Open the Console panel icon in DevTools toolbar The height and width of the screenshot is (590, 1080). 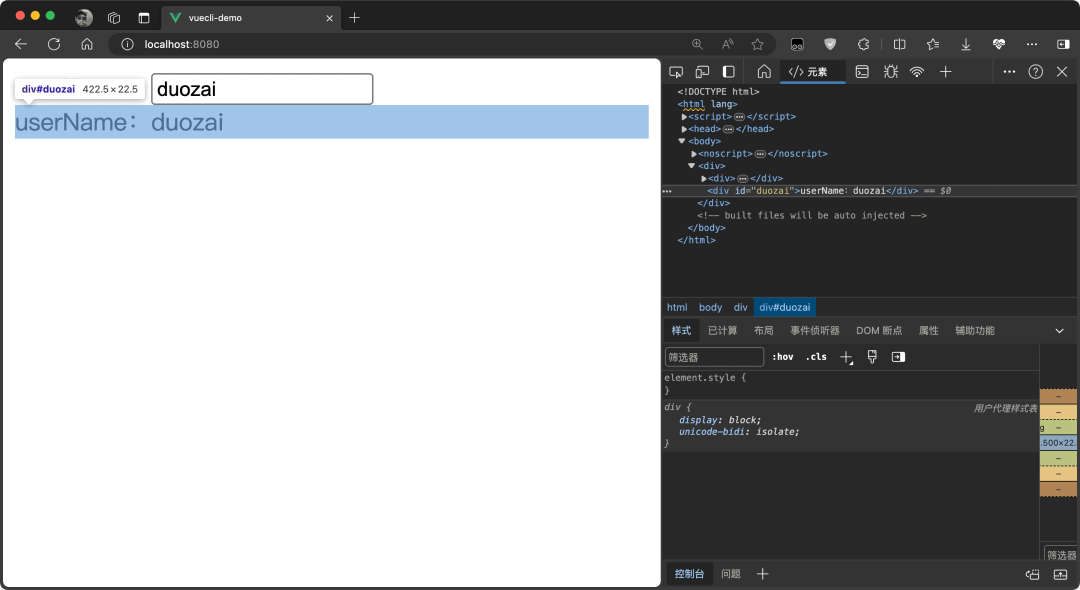862,72
